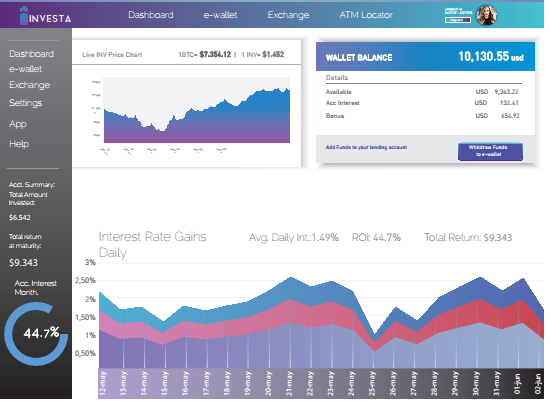Click the 1% y-axis label
The width and height of the screenshot is (550, 404).
click(90, 336)
